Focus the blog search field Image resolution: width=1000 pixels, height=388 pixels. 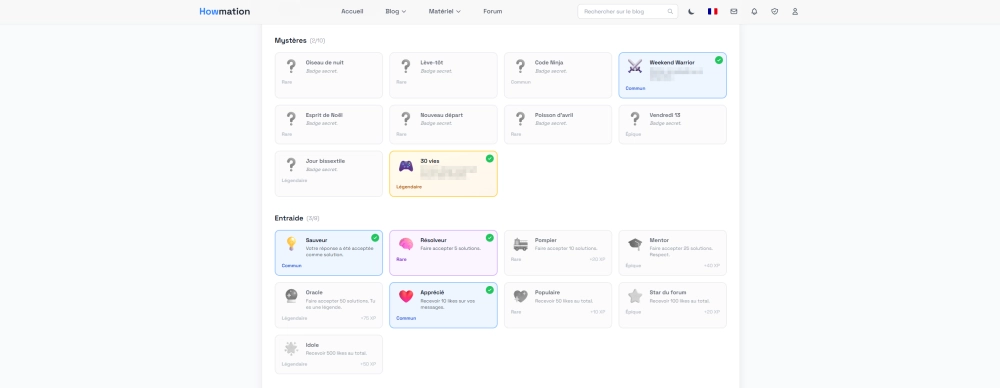tap(628, 11)
